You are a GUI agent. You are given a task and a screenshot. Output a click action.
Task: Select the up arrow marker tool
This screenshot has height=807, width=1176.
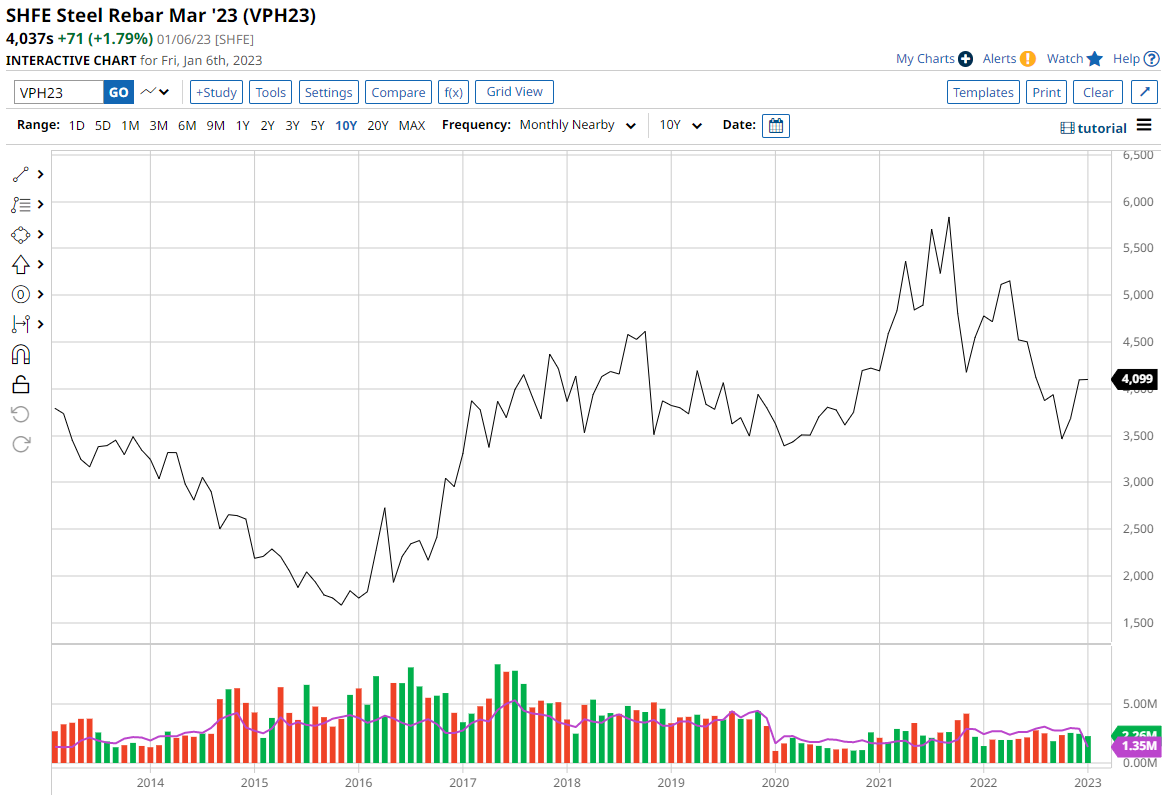pyautogui.click(x=21, y=264)
